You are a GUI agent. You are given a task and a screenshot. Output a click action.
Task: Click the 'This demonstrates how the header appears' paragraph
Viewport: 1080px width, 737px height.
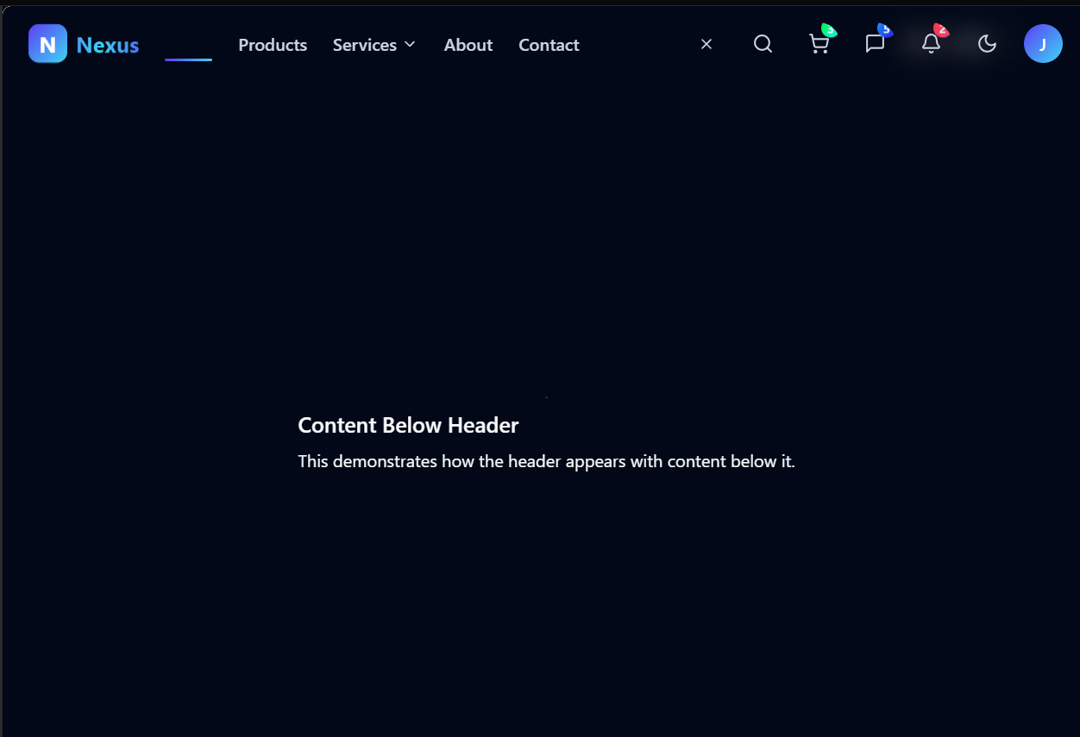[x=546, y=461]
